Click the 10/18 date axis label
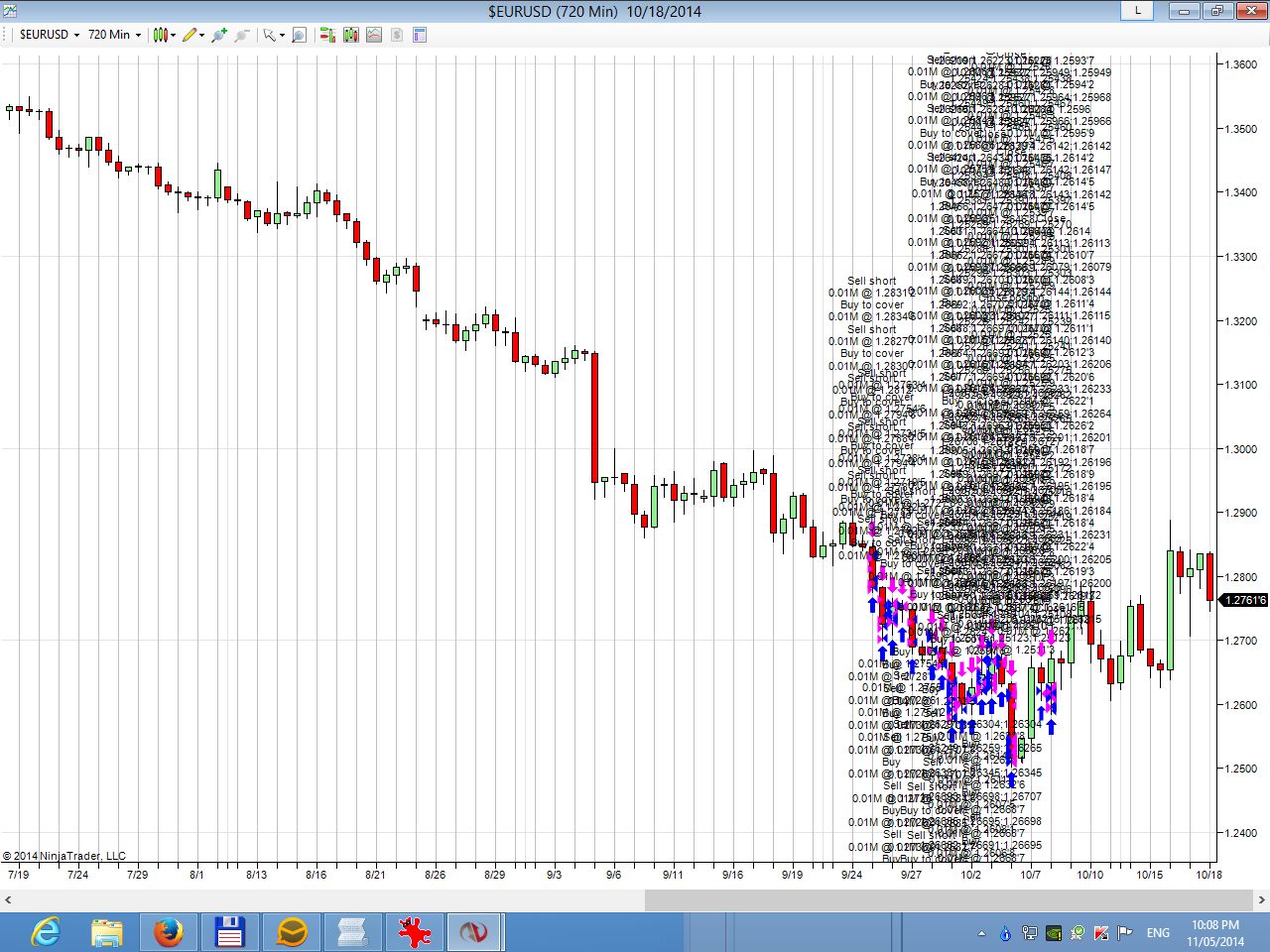 (x=1208, y=875)
